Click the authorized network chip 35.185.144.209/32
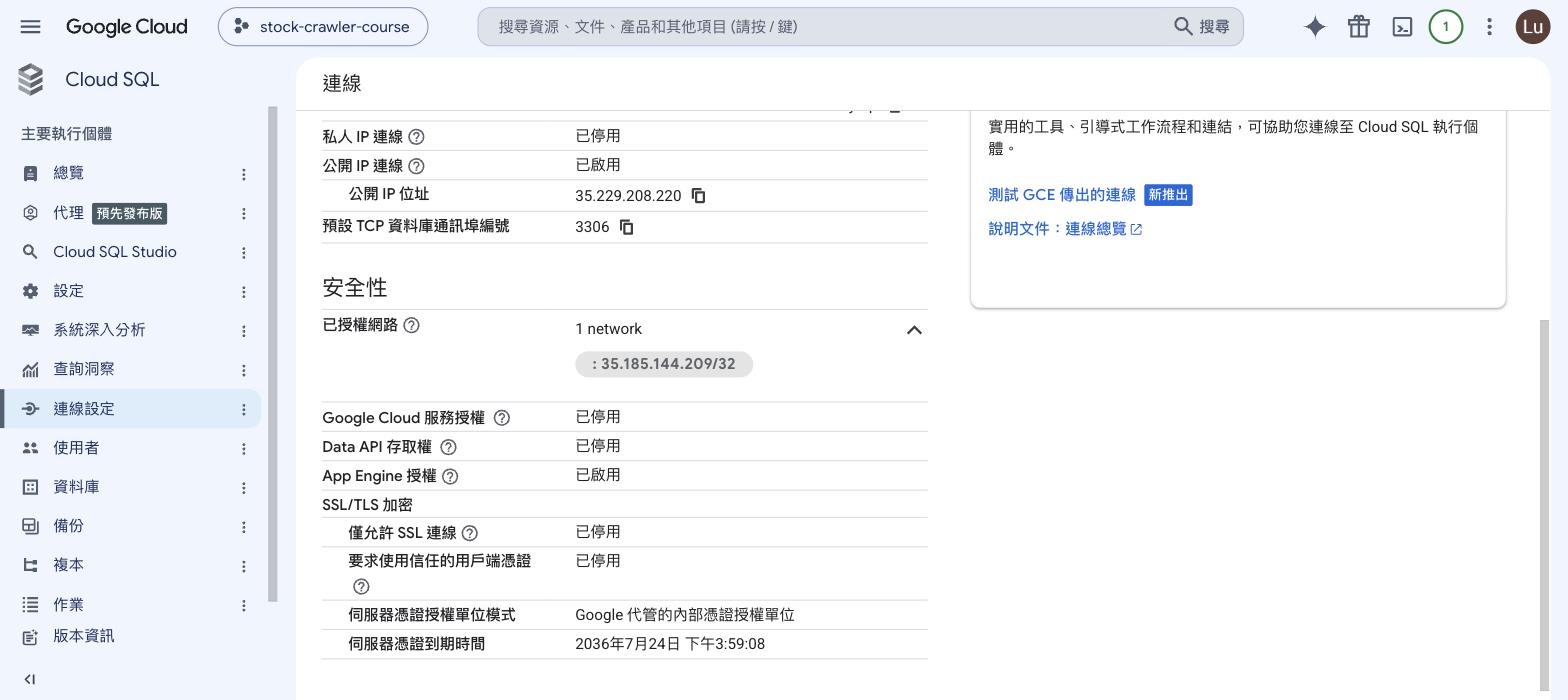 664,364
